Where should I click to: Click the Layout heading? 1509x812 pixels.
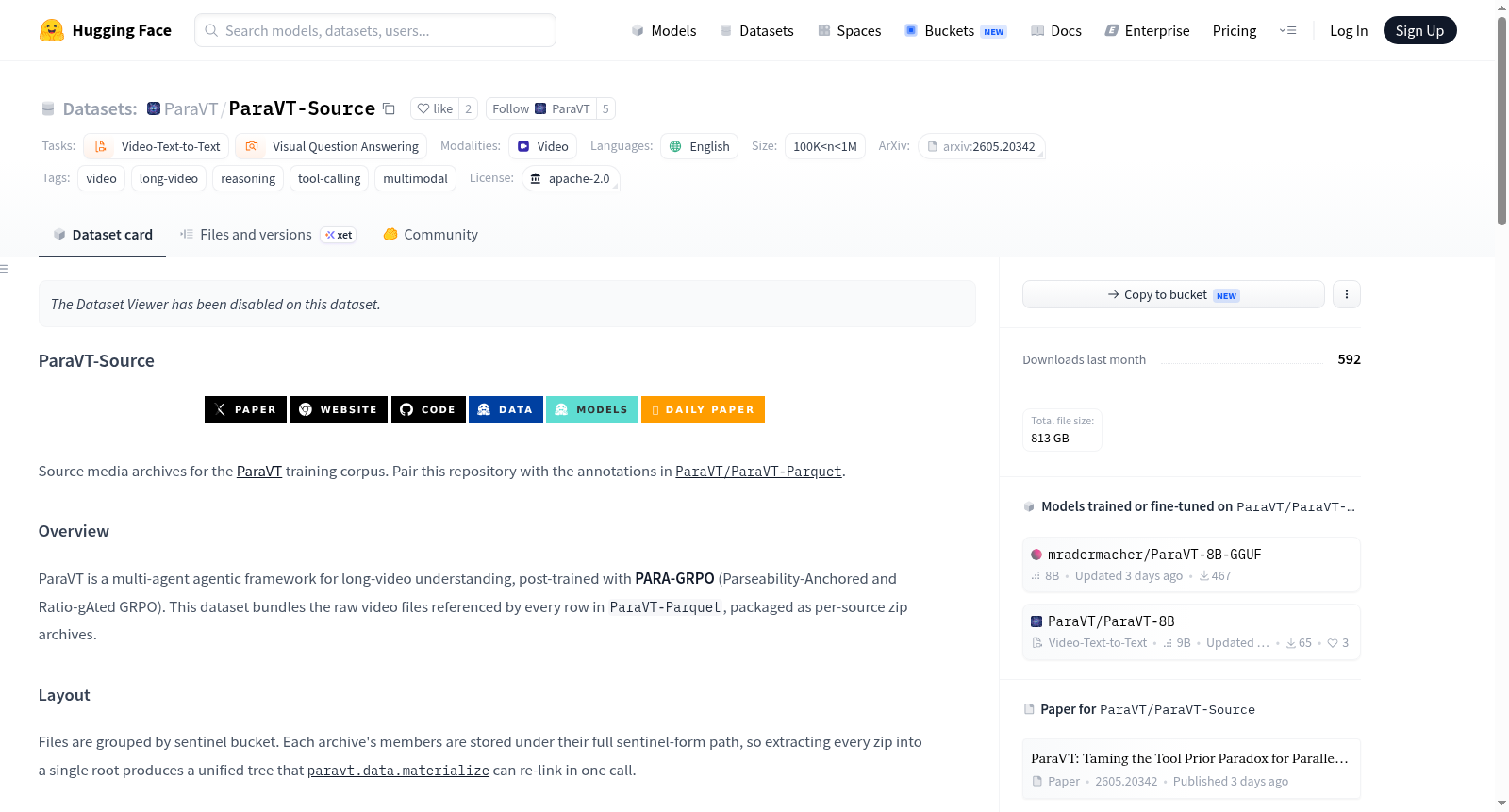click(x=64, y=695)
